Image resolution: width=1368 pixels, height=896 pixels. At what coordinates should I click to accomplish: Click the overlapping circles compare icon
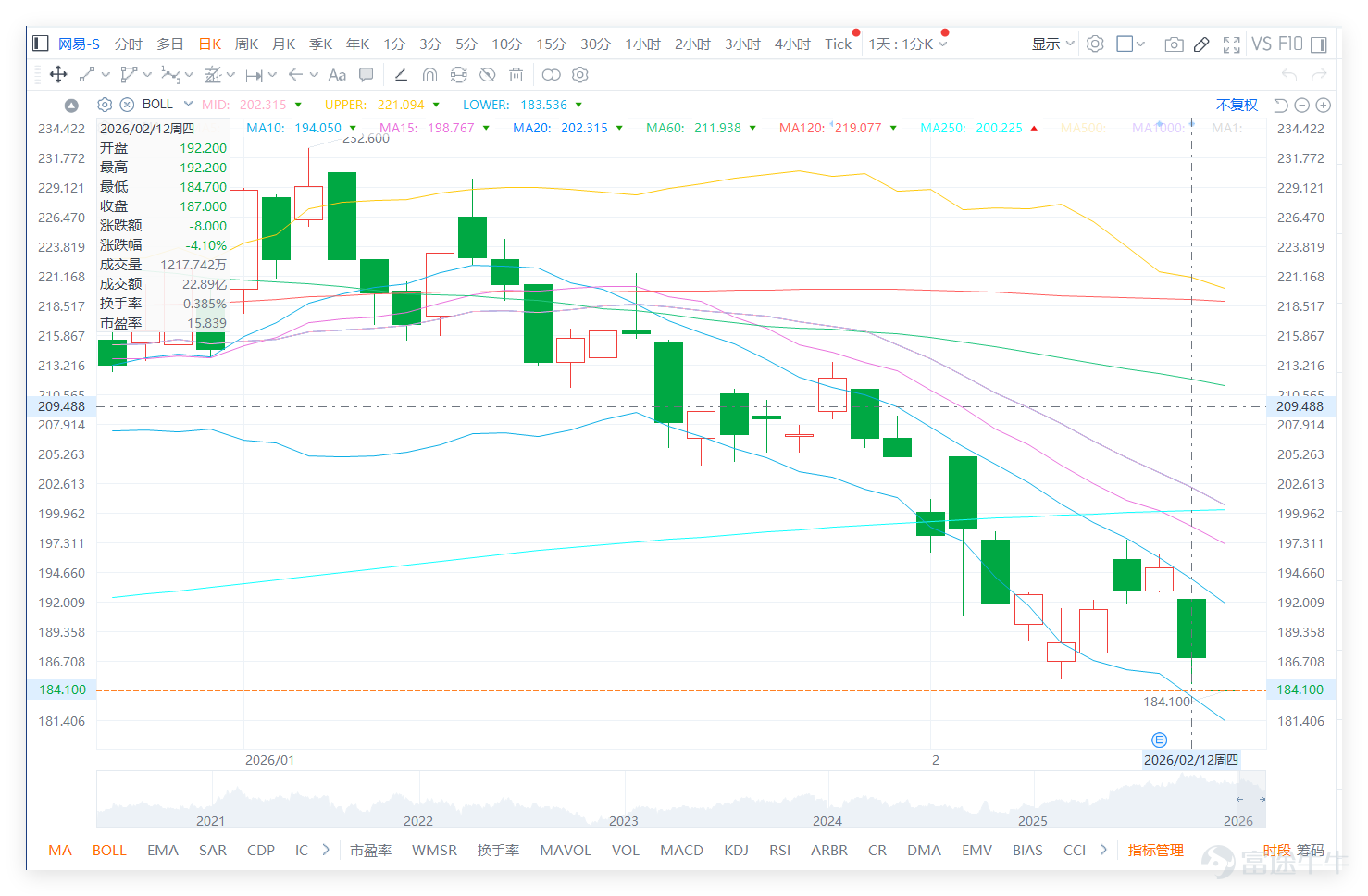(552, 75)
